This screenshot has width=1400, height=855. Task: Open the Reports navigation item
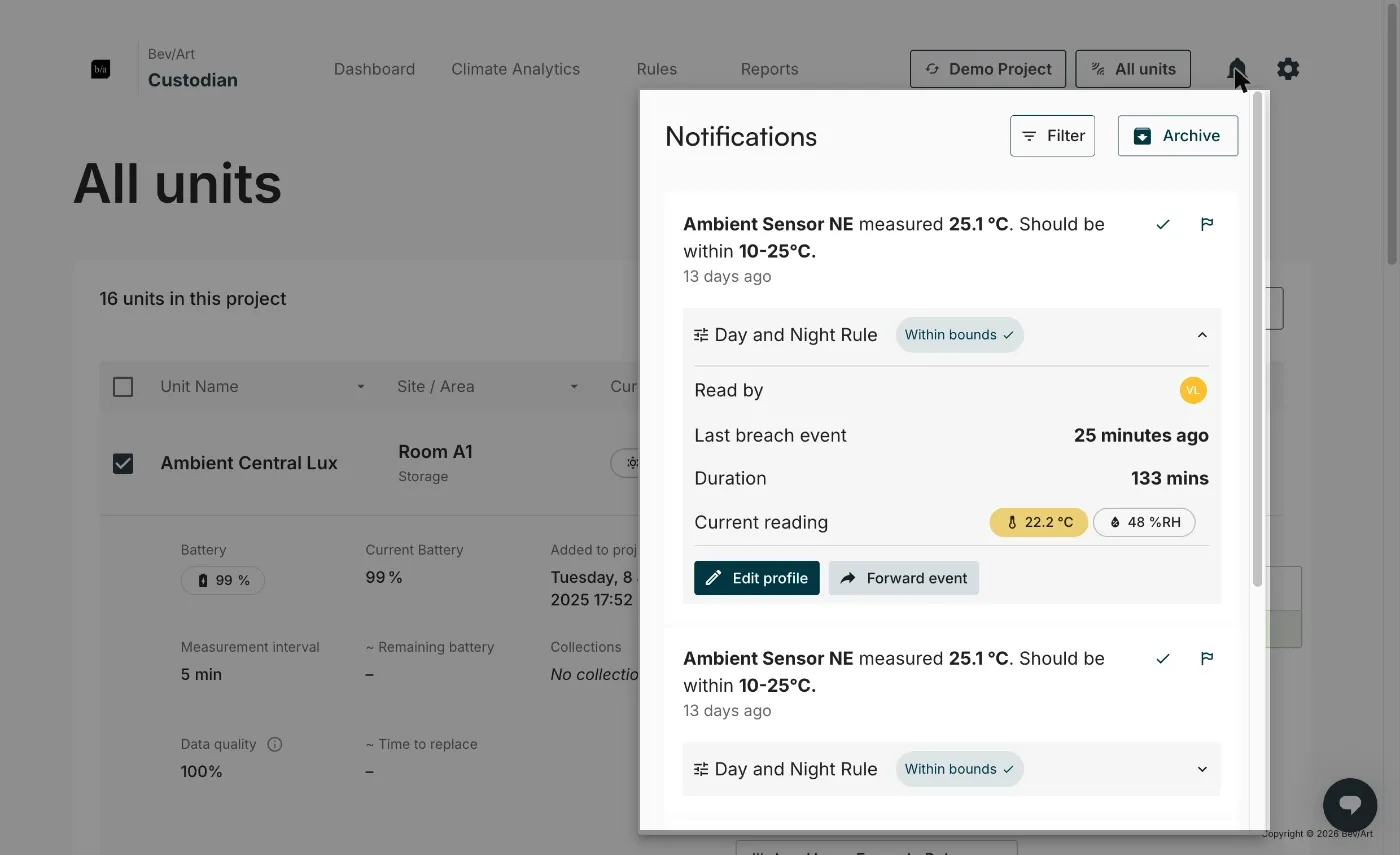[769, 69]
